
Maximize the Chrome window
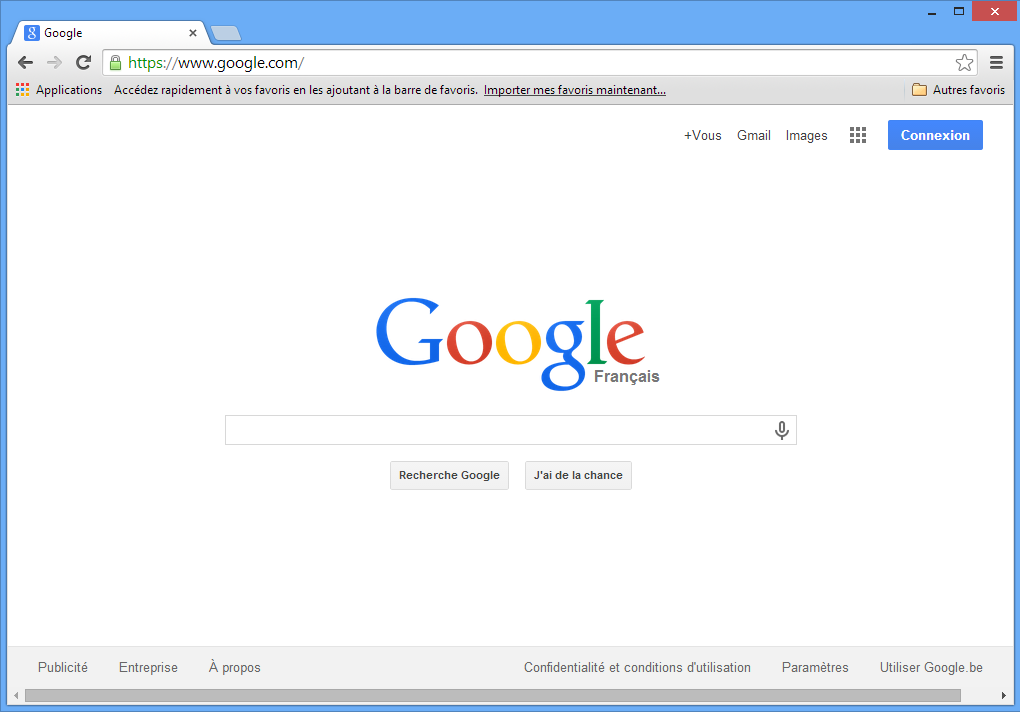pyautogui.click(x=958, y=11)
